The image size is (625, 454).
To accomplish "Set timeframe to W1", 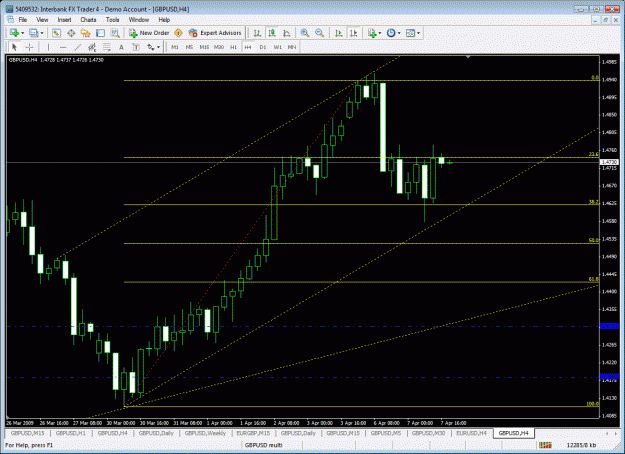I will [x=277, y=47].
